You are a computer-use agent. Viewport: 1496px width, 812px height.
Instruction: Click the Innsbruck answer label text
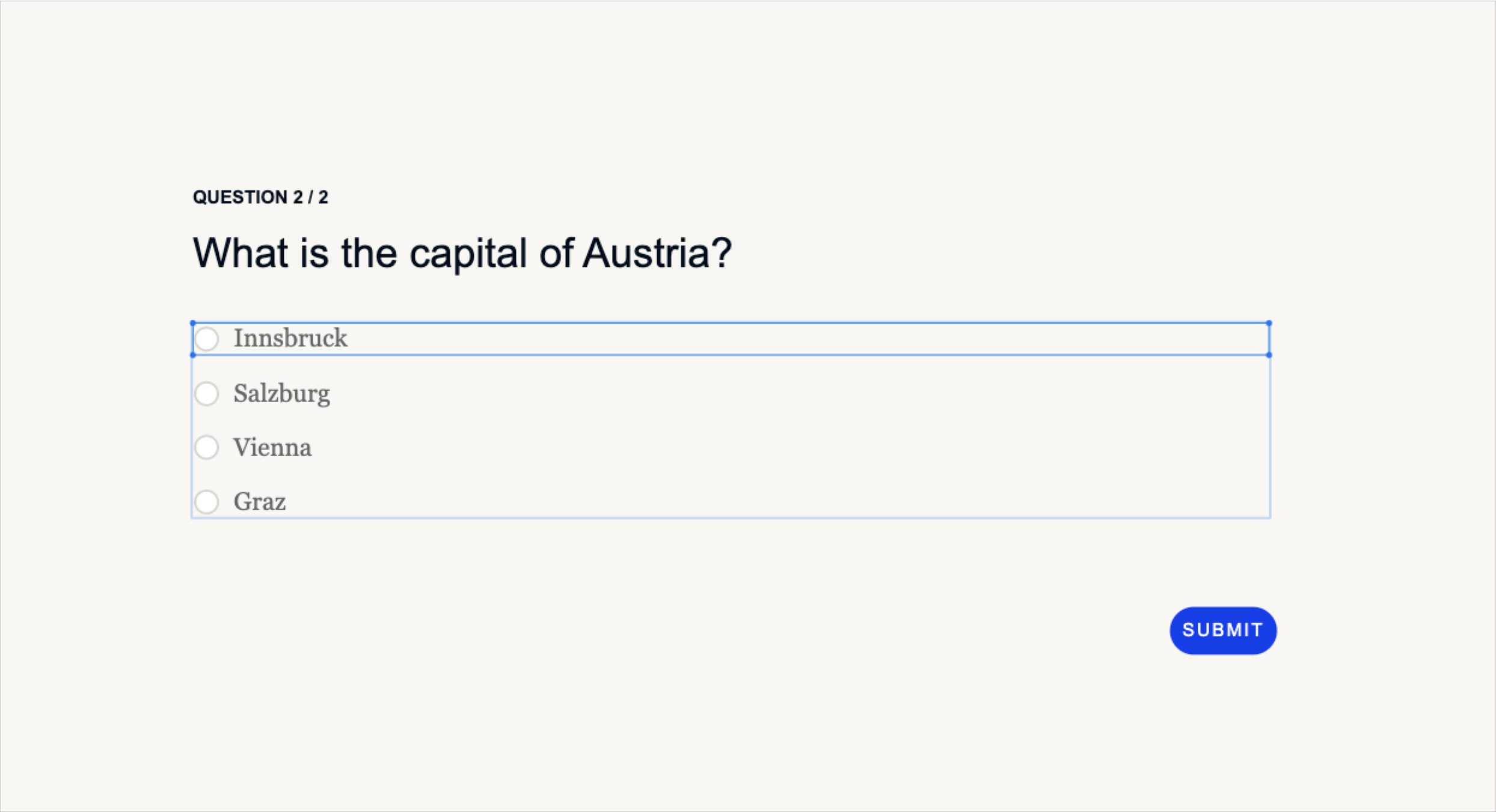coord(290,338)
